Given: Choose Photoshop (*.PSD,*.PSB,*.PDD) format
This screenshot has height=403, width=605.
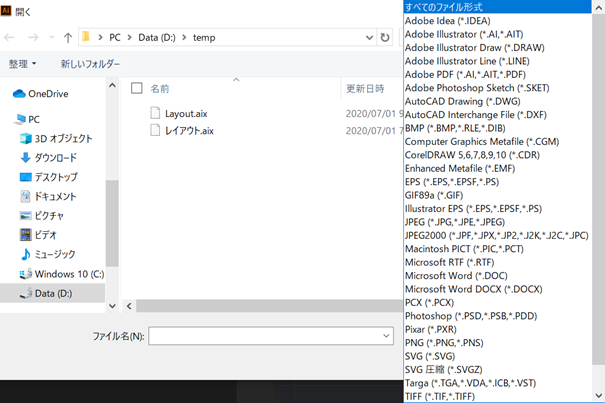Looking at the screenshot, I should point(497,316).
